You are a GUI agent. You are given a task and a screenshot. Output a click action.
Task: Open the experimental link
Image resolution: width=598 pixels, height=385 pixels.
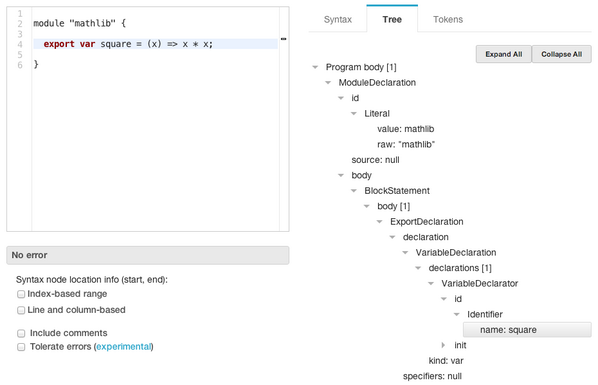124,346
